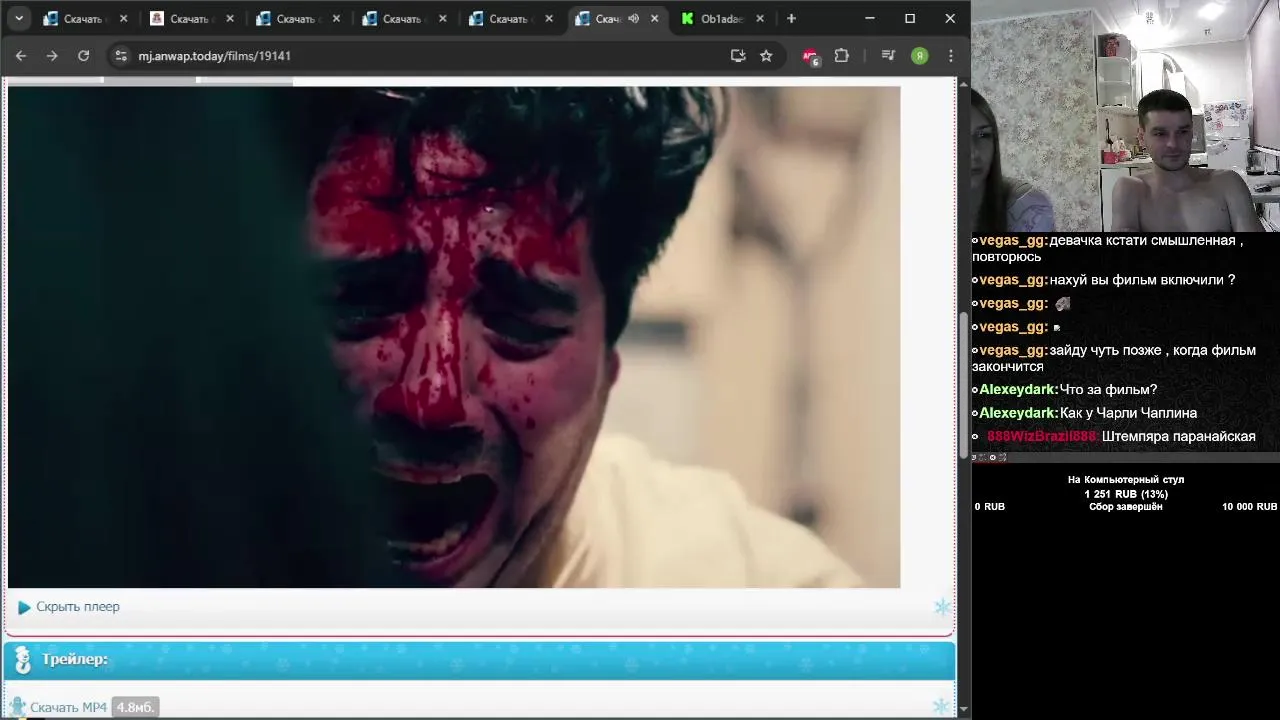
Task: Reload the current page
Action: 84,56
